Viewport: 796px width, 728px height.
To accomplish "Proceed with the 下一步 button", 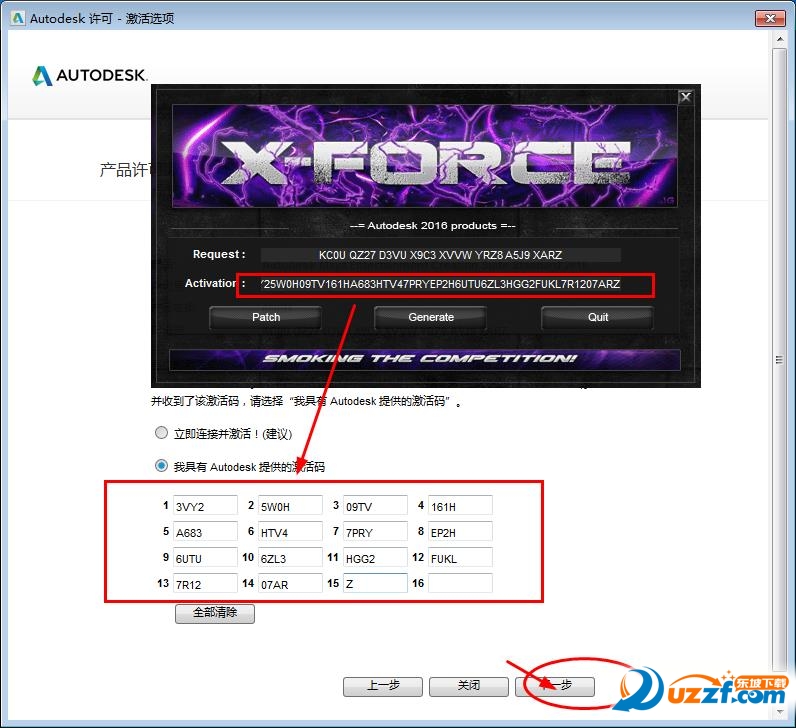I will coord(555,686).
